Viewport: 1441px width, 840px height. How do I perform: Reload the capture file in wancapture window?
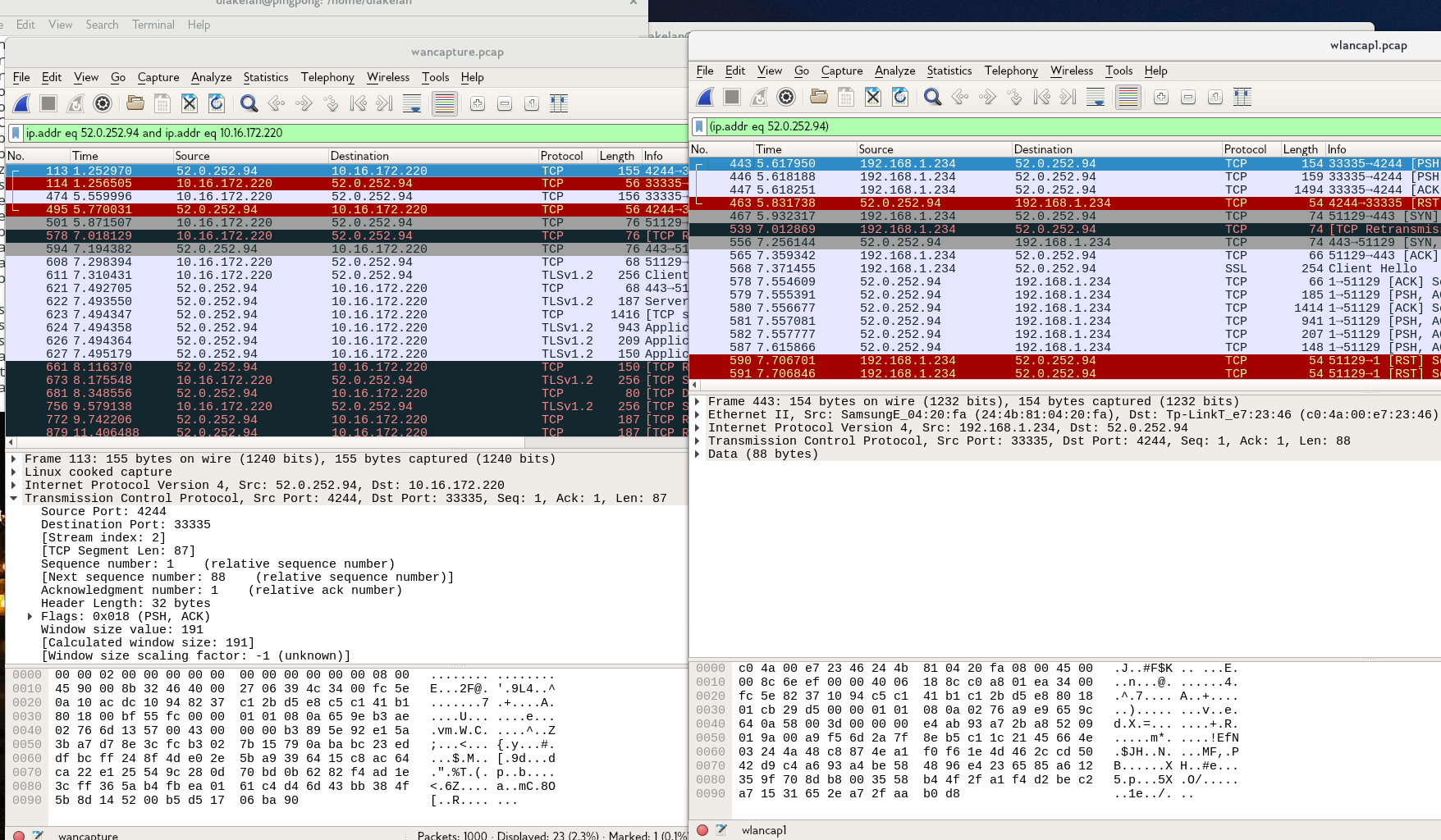pyautogui.click(x=217, y=103)
